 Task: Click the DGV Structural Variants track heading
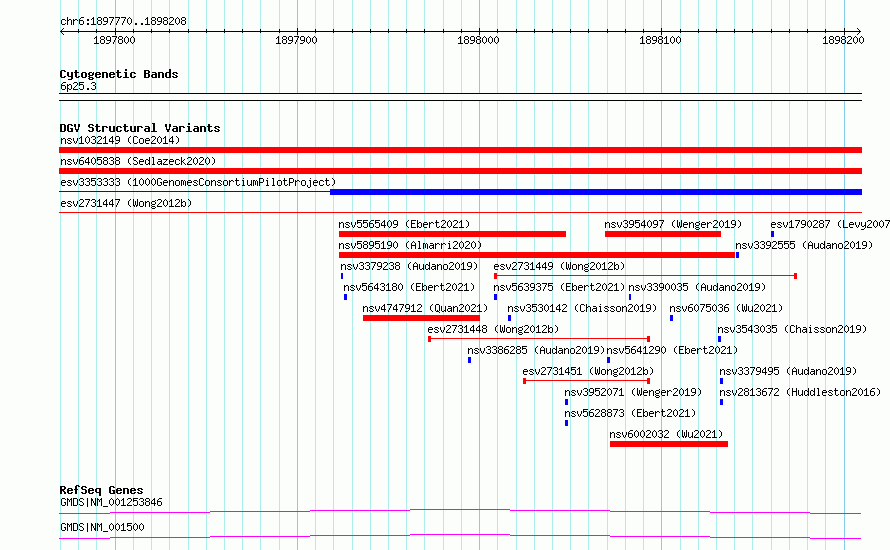(140, 128)
